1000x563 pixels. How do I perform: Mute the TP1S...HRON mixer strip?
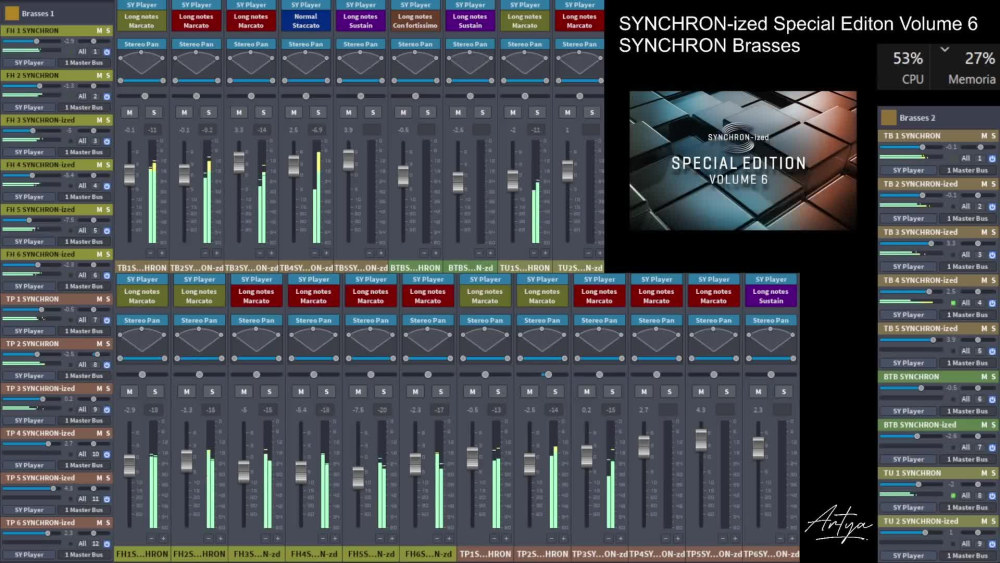[x=473, y=391]
